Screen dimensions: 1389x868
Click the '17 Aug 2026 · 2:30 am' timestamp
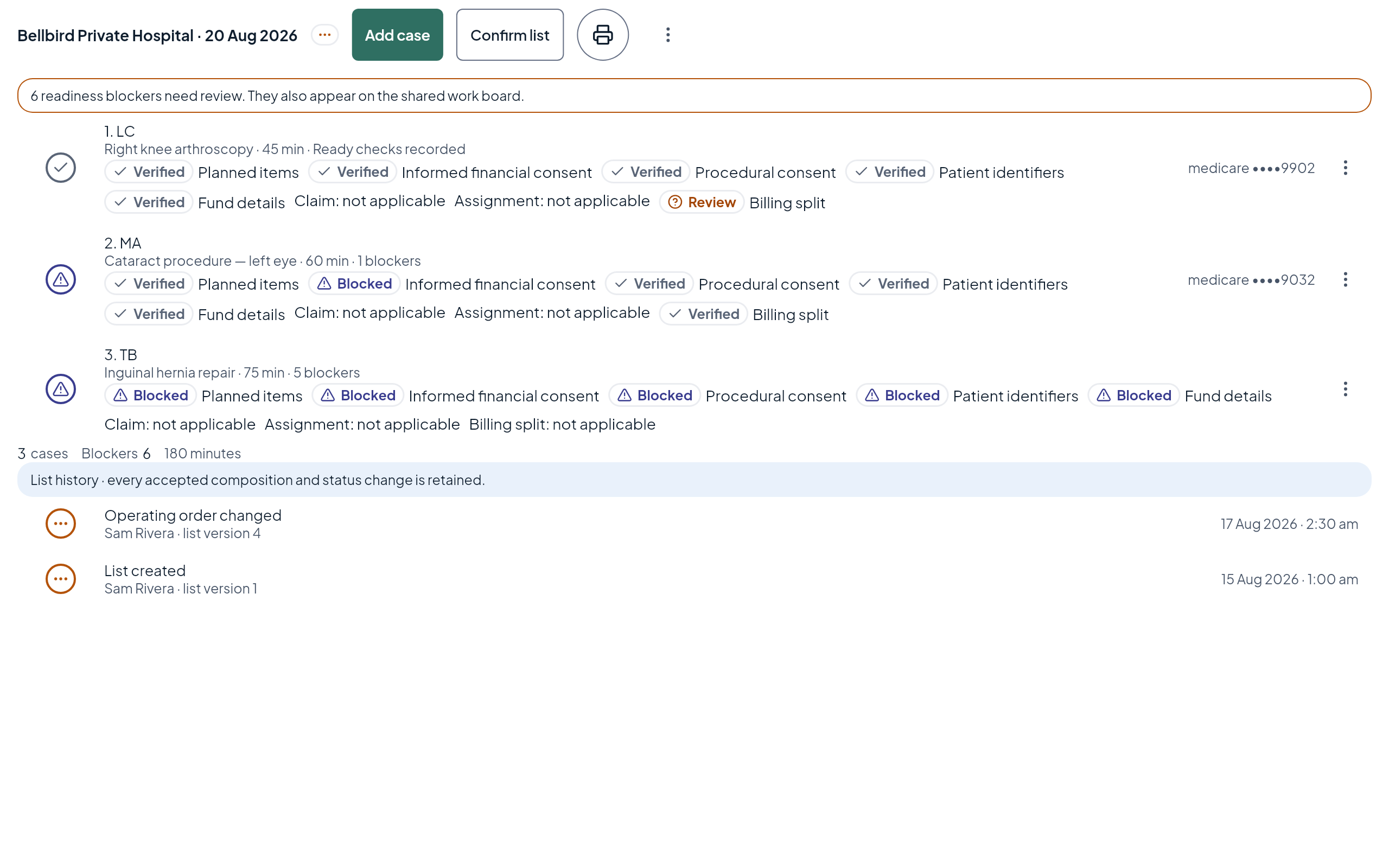click(x=1289, y=524)
